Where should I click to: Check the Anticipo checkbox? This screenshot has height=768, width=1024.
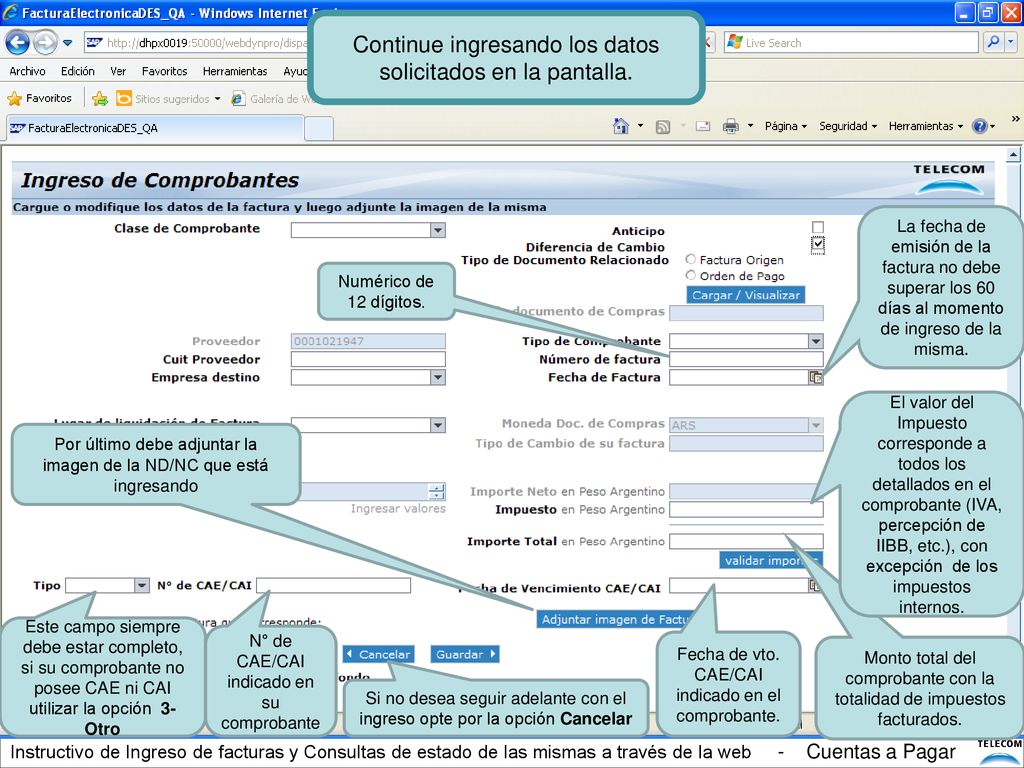[x=818, y=227]
